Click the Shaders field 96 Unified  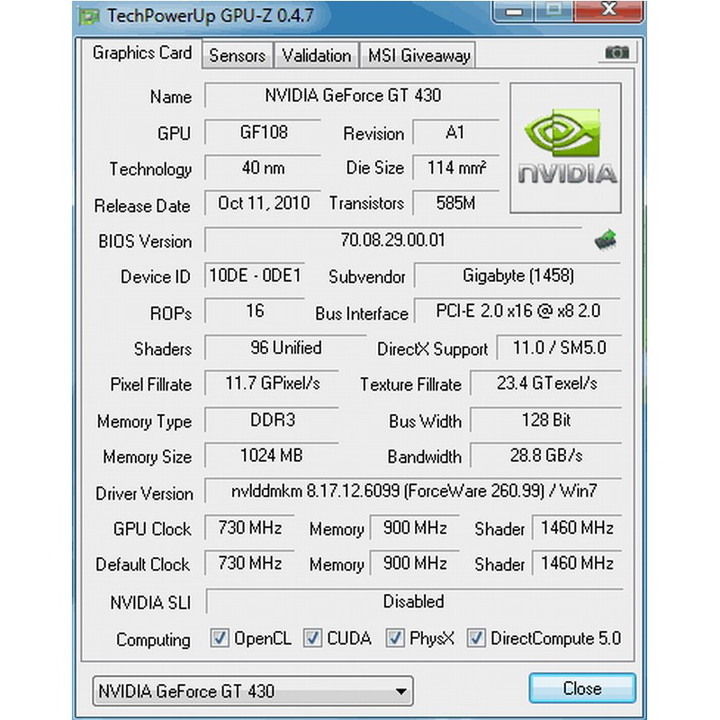pyautogui.click(x=286, y=348)
